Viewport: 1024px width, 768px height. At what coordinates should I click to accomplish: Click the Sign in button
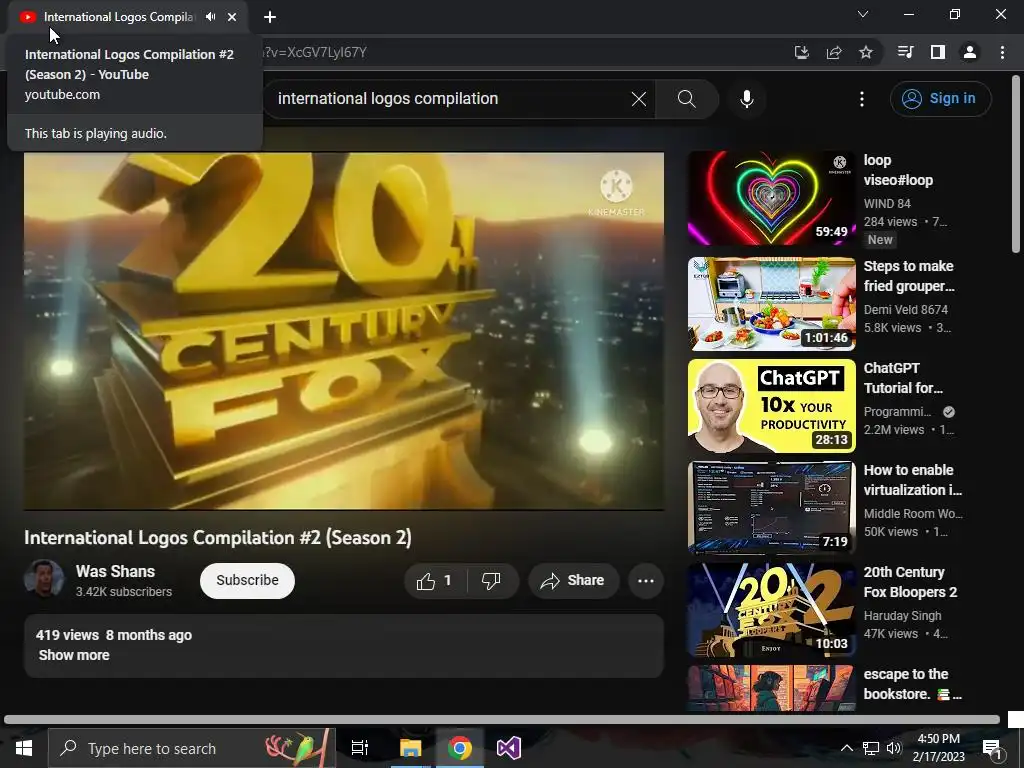point(940,99)
